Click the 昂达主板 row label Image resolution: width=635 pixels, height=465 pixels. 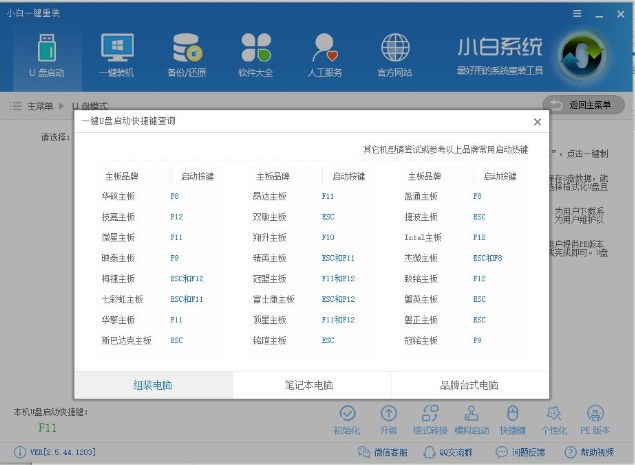click(x=270, y=196)
